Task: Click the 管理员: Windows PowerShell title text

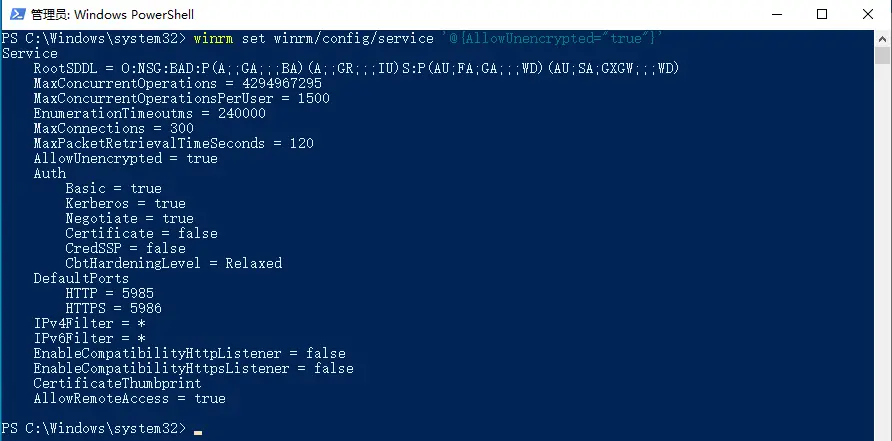Action: 112,15
